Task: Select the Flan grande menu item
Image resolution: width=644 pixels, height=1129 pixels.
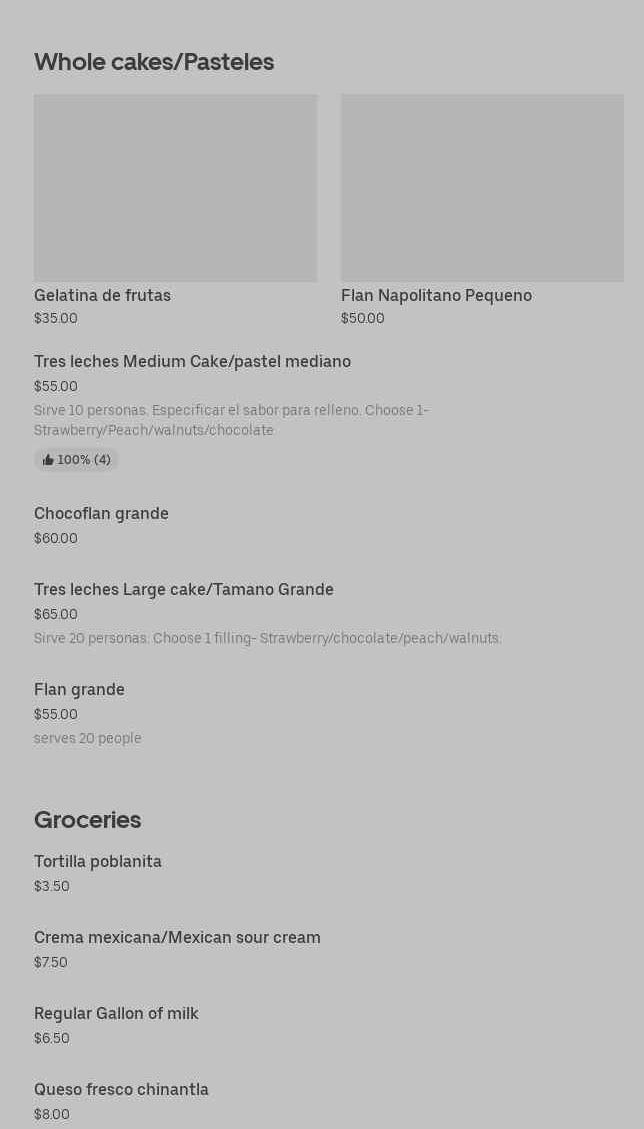Action: pos(79,689)
